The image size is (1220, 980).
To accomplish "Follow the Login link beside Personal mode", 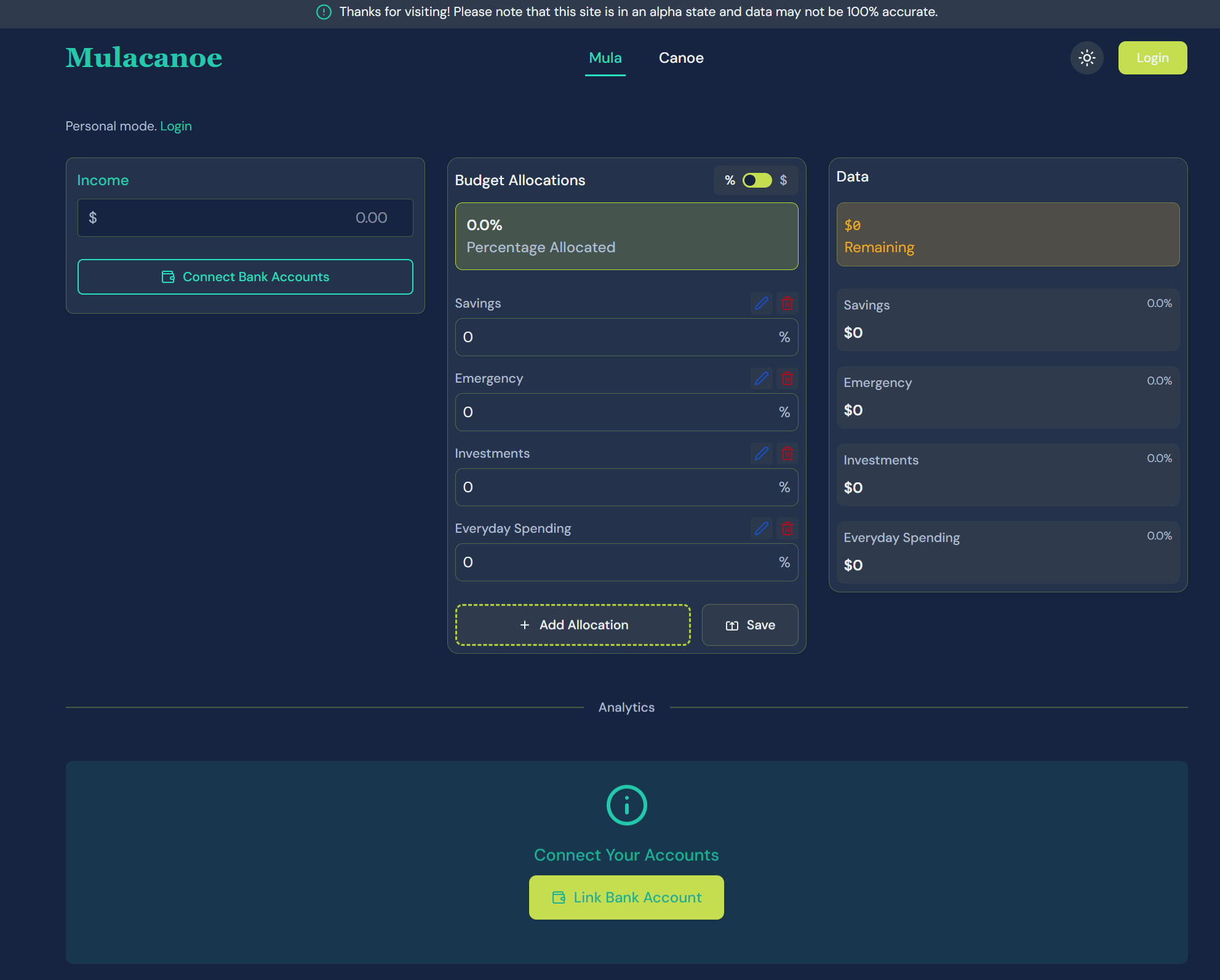I will click(x=176, y=126).
